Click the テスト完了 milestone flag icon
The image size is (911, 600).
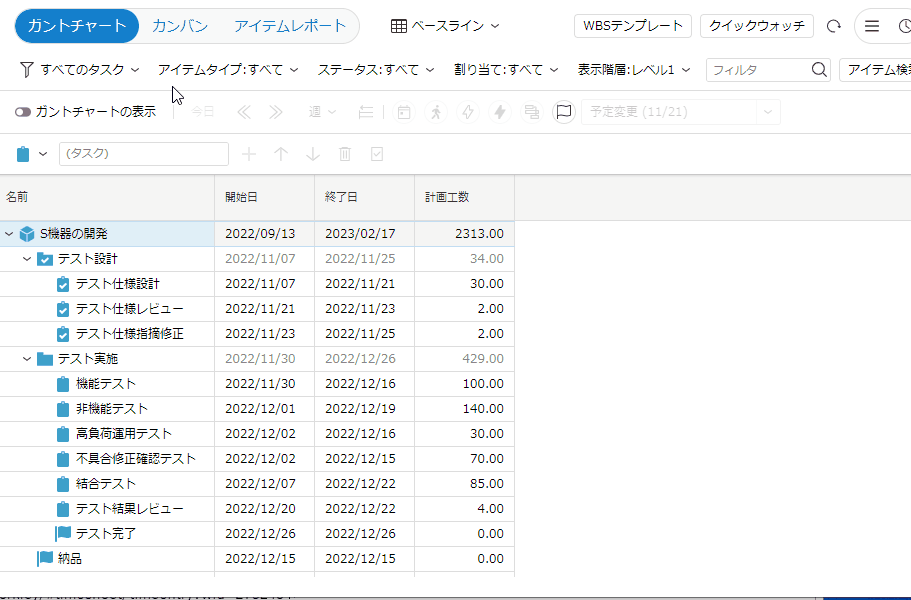[64, 534]
